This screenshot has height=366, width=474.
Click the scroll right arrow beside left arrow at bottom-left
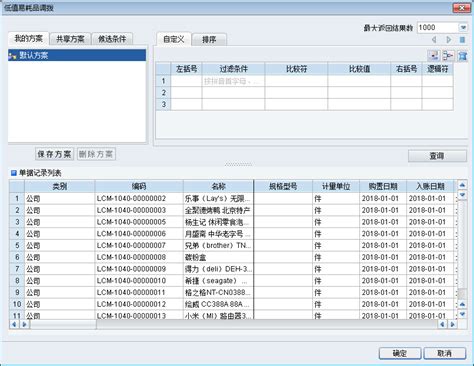(24, 324)
